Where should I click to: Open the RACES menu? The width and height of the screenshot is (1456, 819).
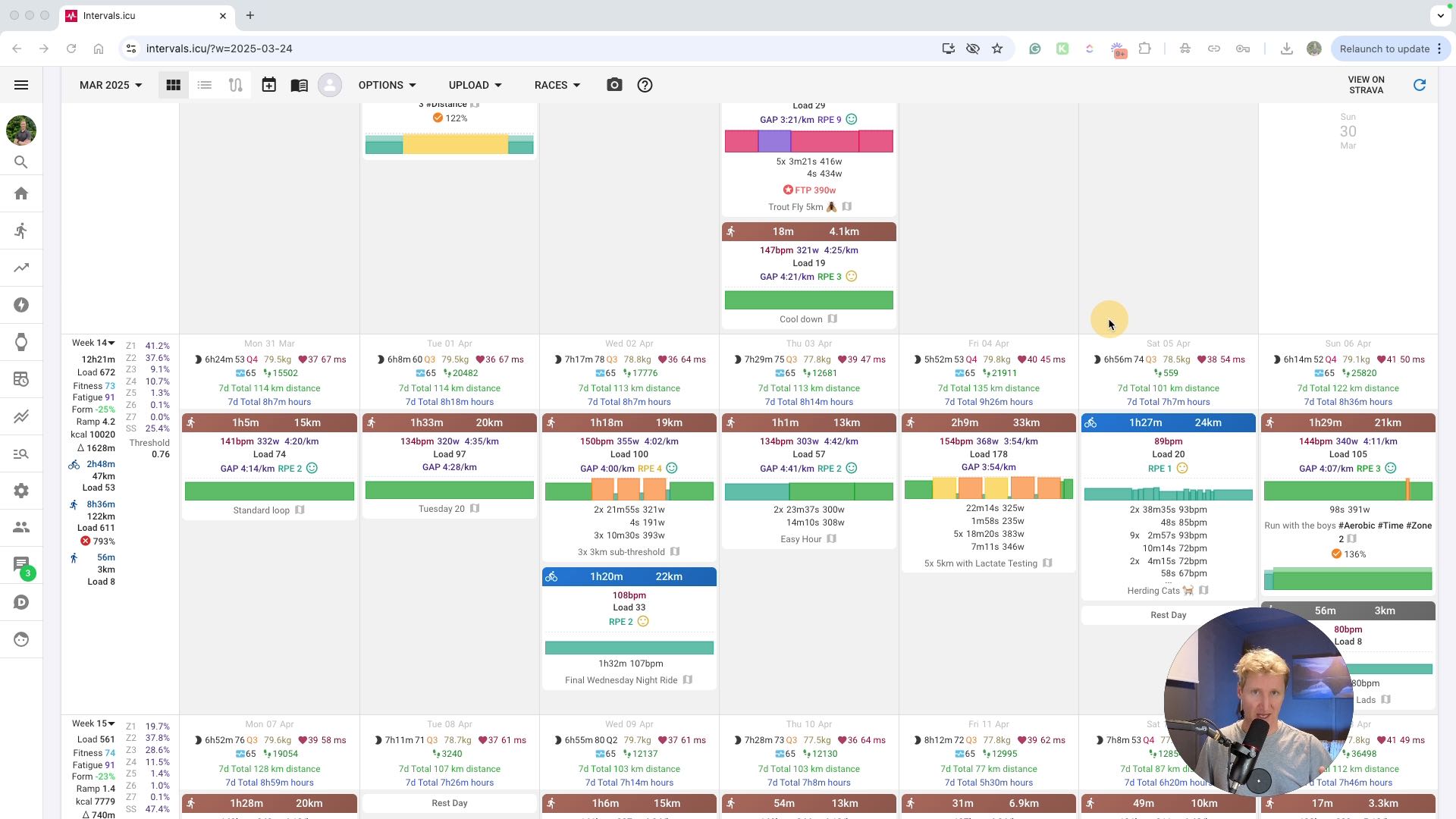[x=557, y=85]
